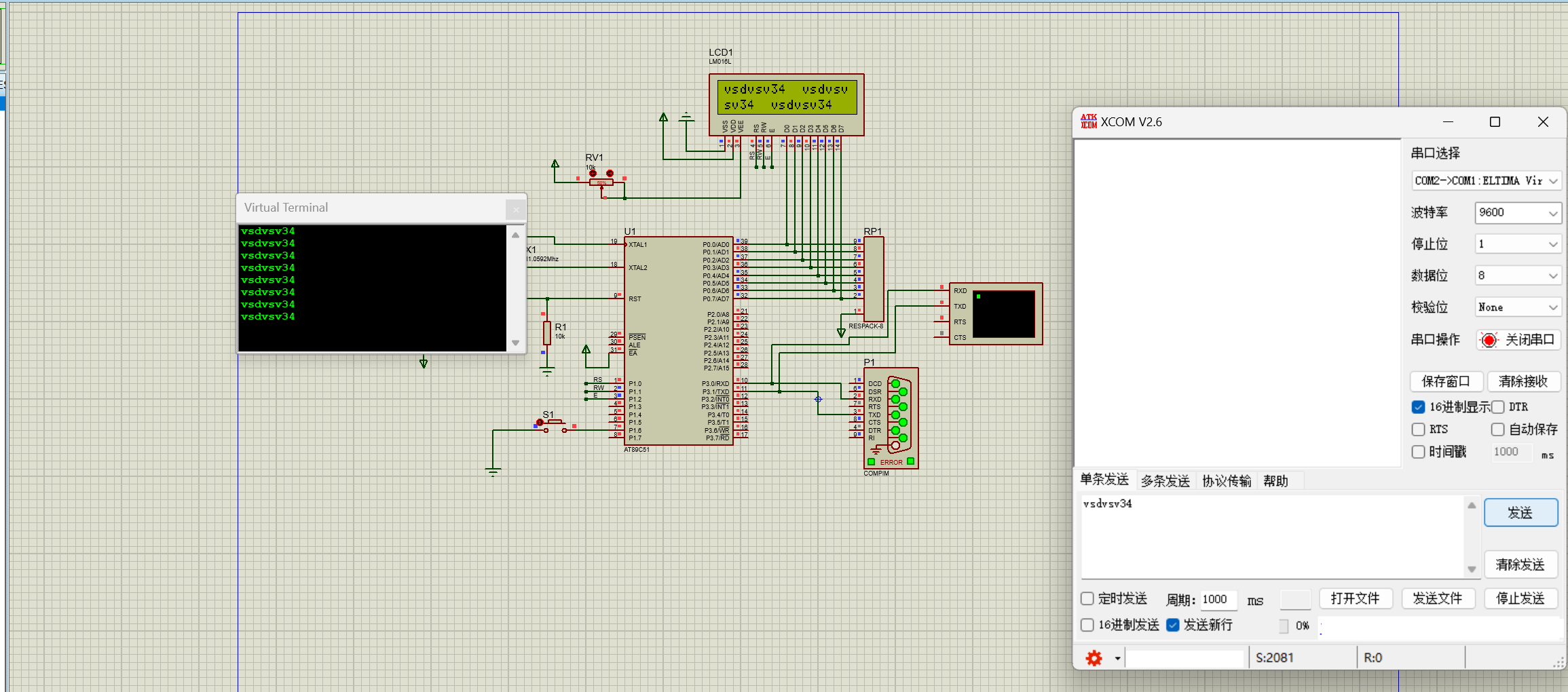The width and height of the screenshot is (1568, 692).
Task: Minimize the XCOM V2.6 window
Action: (x=1448, y=122)
